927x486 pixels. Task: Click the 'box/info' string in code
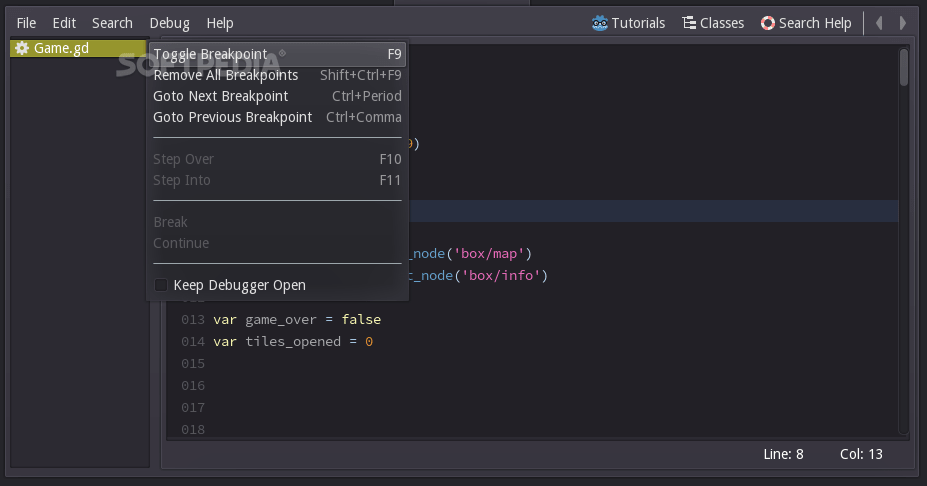tap(501, 276)
